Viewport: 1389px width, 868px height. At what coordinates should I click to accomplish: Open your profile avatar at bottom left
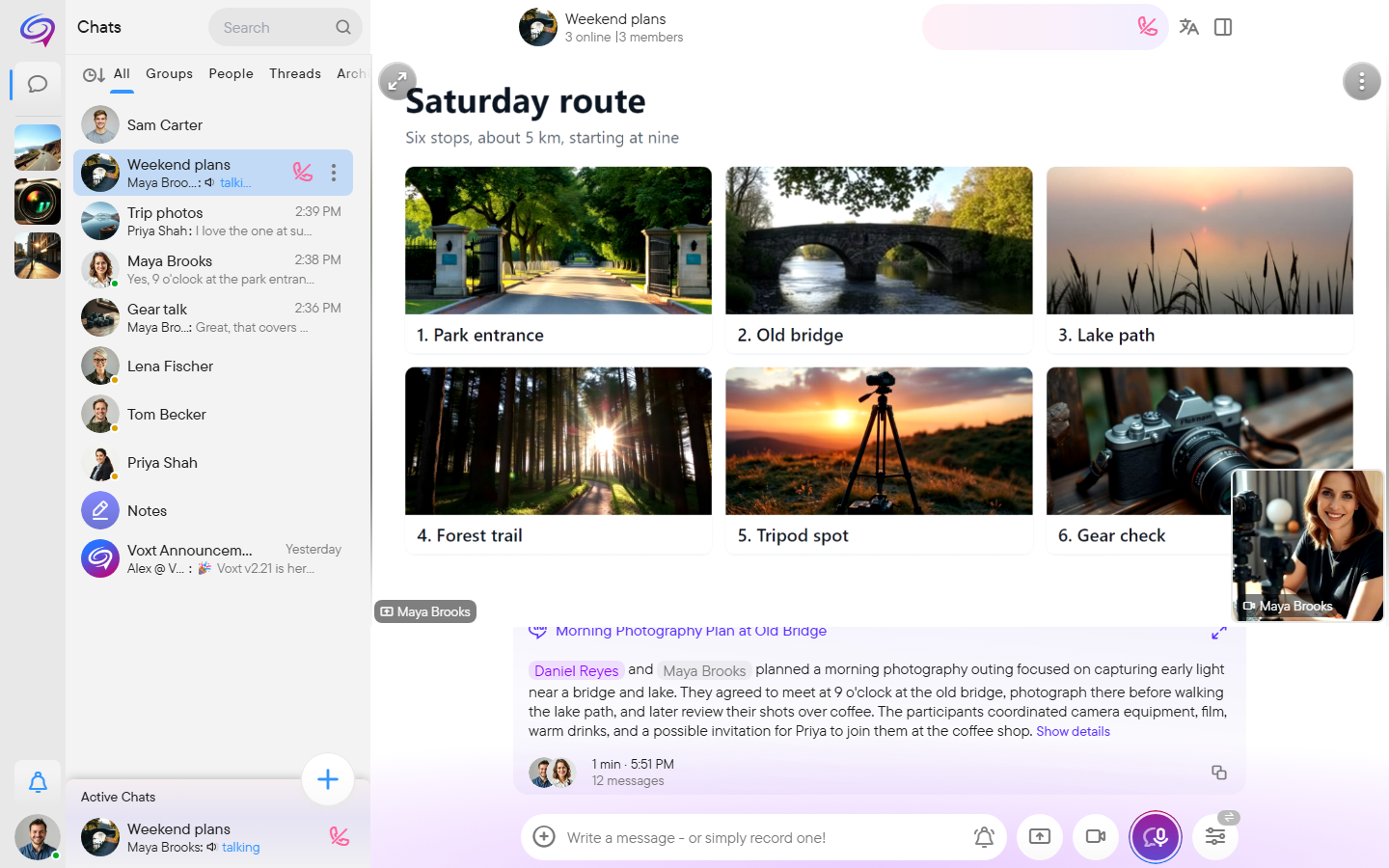(x=38, y=837)
